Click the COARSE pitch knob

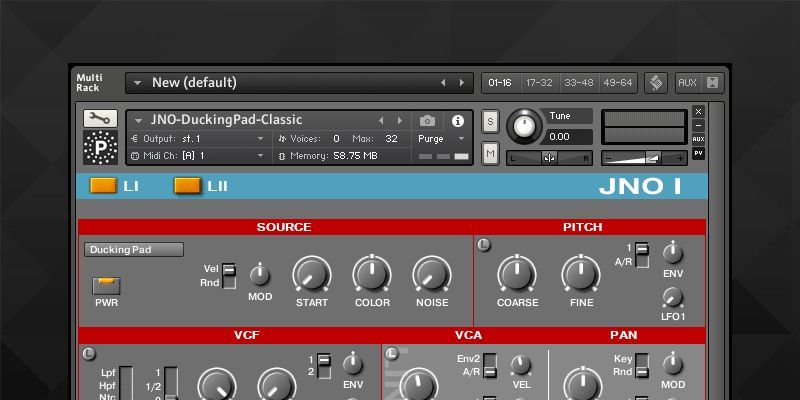coord(517,274)
